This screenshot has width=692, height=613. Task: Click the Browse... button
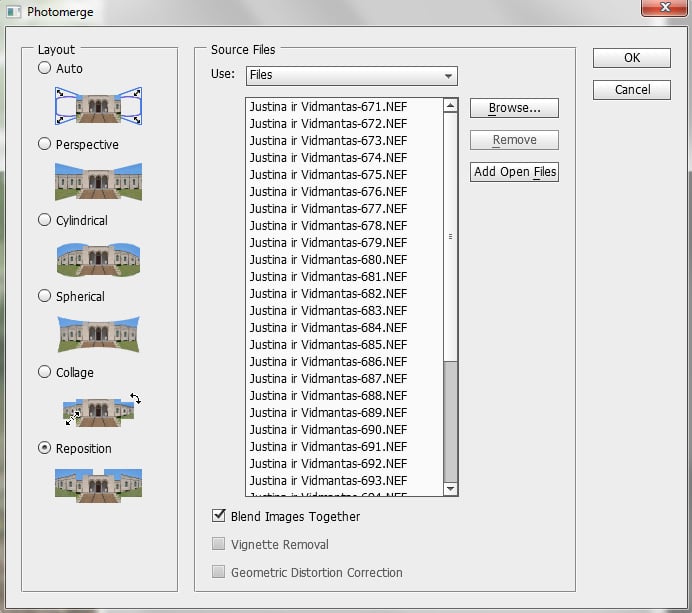[x=514, y=108]
